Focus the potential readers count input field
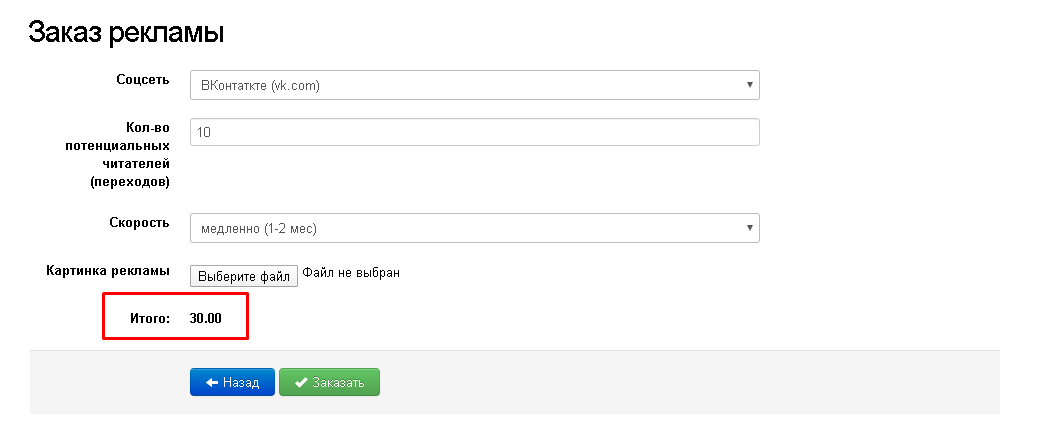This screenshot has width=1037, height=439. pyautogui.click(x=475, y=132)
